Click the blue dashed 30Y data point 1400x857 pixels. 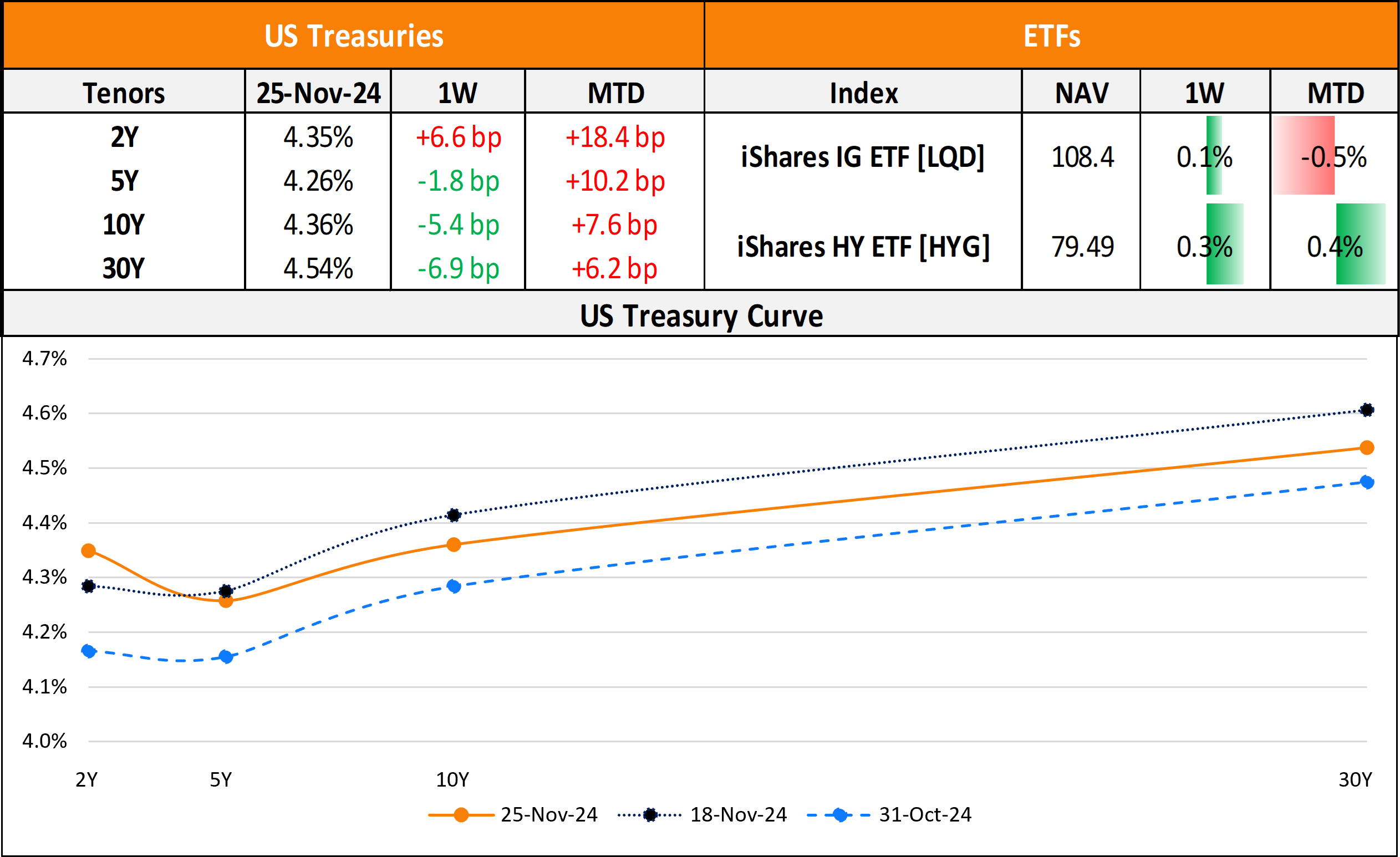click(x=1367, y=482)
